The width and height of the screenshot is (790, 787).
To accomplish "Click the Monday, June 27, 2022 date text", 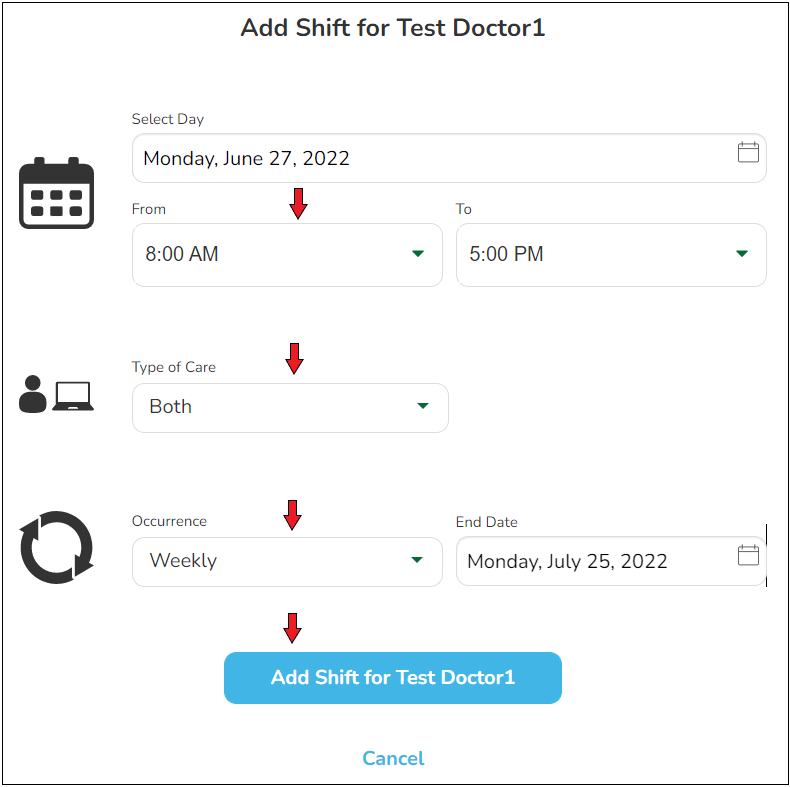I will click(x=247, y=159).
